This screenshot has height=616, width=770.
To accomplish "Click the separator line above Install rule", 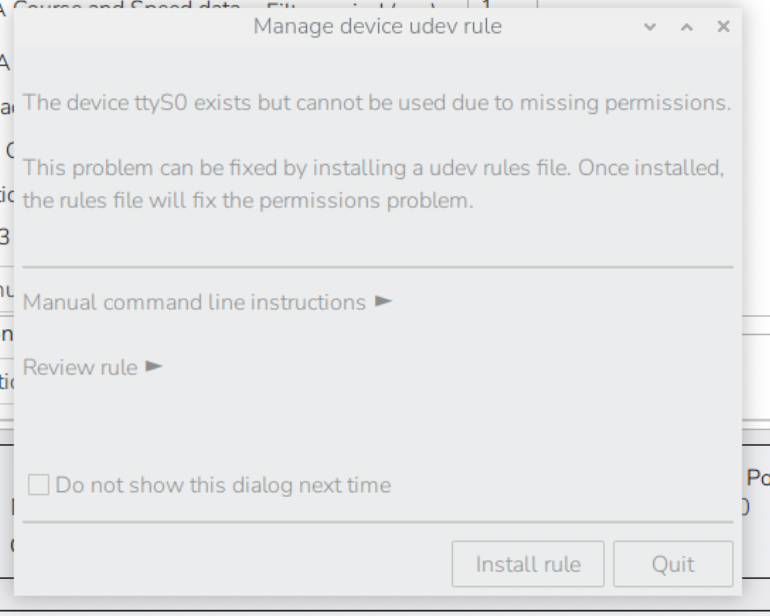I will (377, 521).
